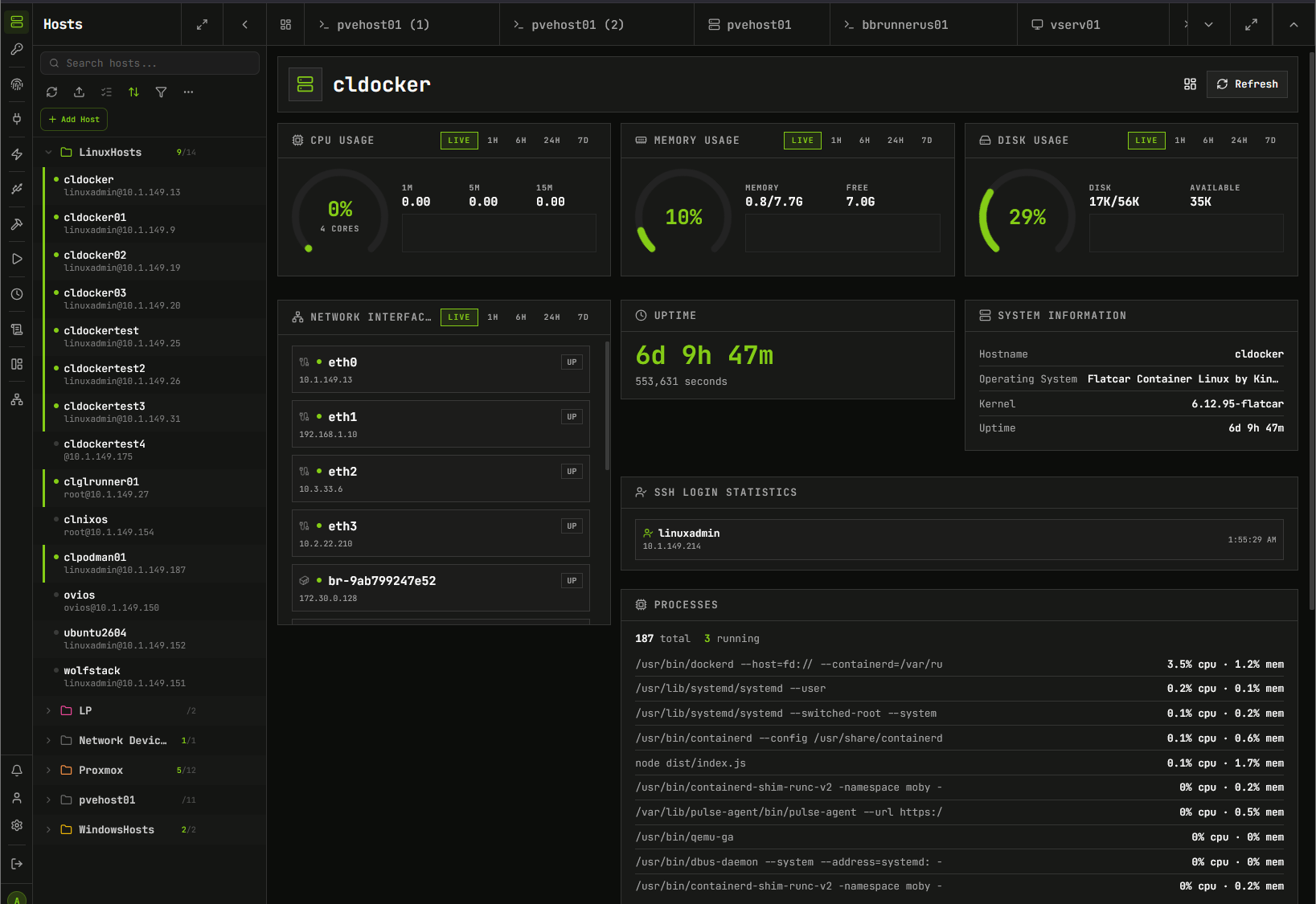The image size is (1316, 904).
Task: Click the logout icon in sidebar
Action: (x=16, y=864)
